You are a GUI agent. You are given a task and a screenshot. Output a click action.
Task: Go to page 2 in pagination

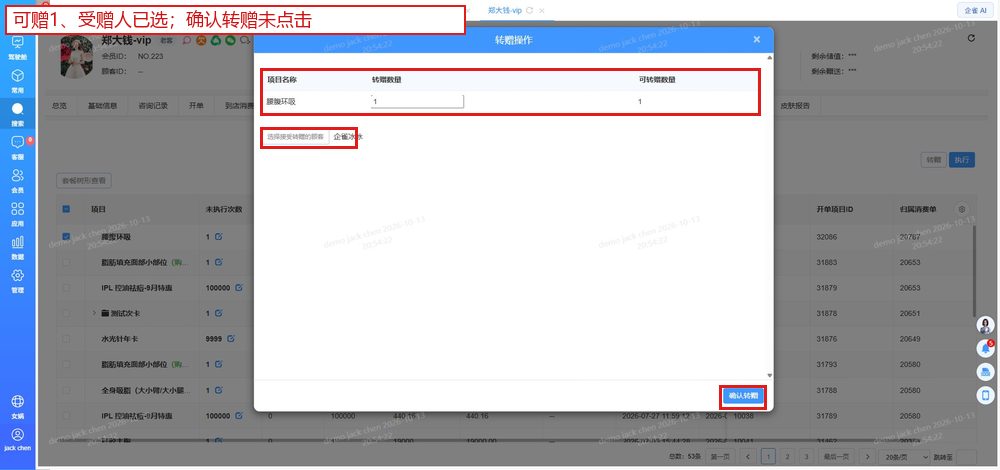[788, 457]
